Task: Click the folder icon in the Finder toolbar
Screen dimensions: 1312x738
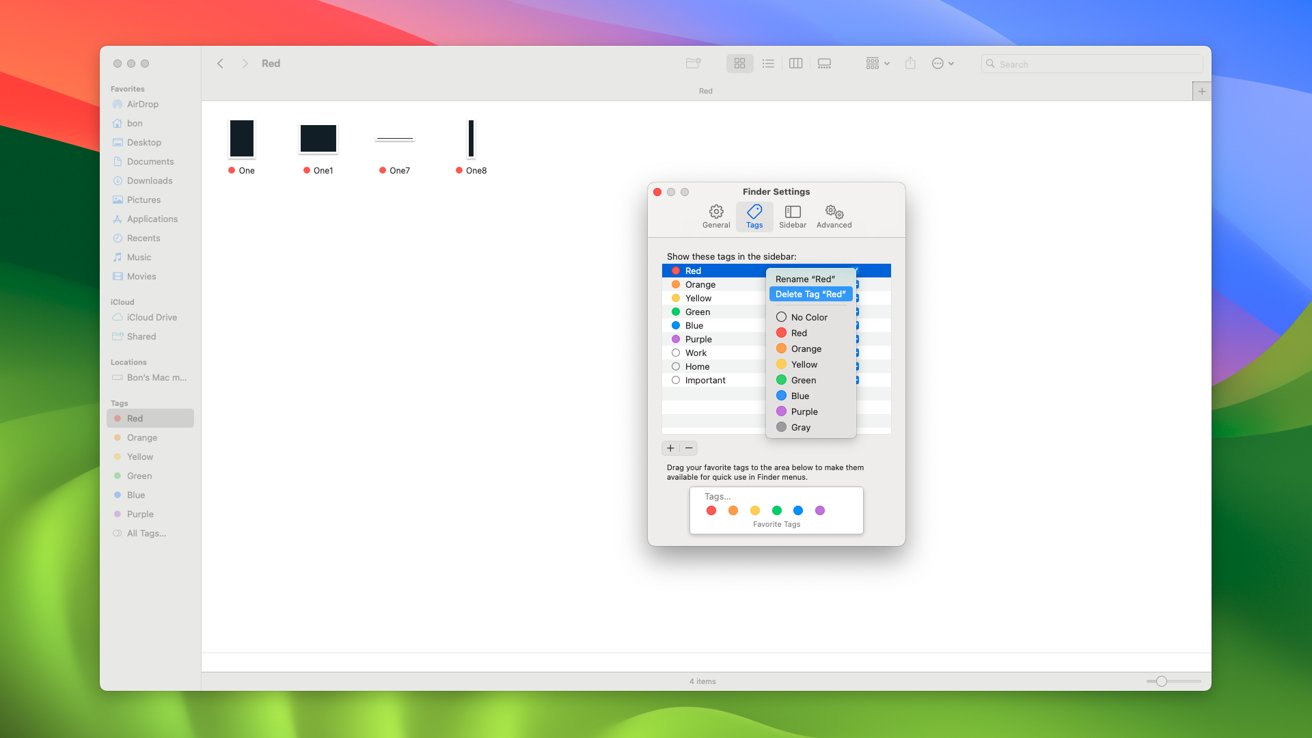Action: tap(693, 64)
